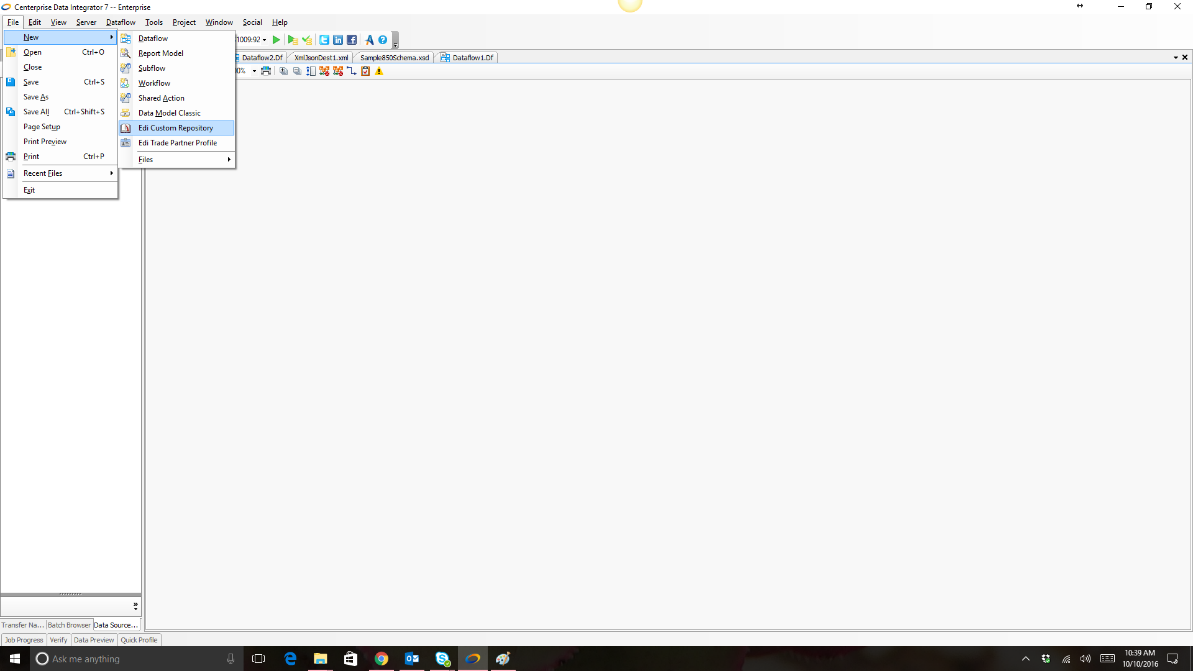The height and width of the screenshot is (671, 1193).
Task: Click the green Start job play icon
Action: coord(277,40)
